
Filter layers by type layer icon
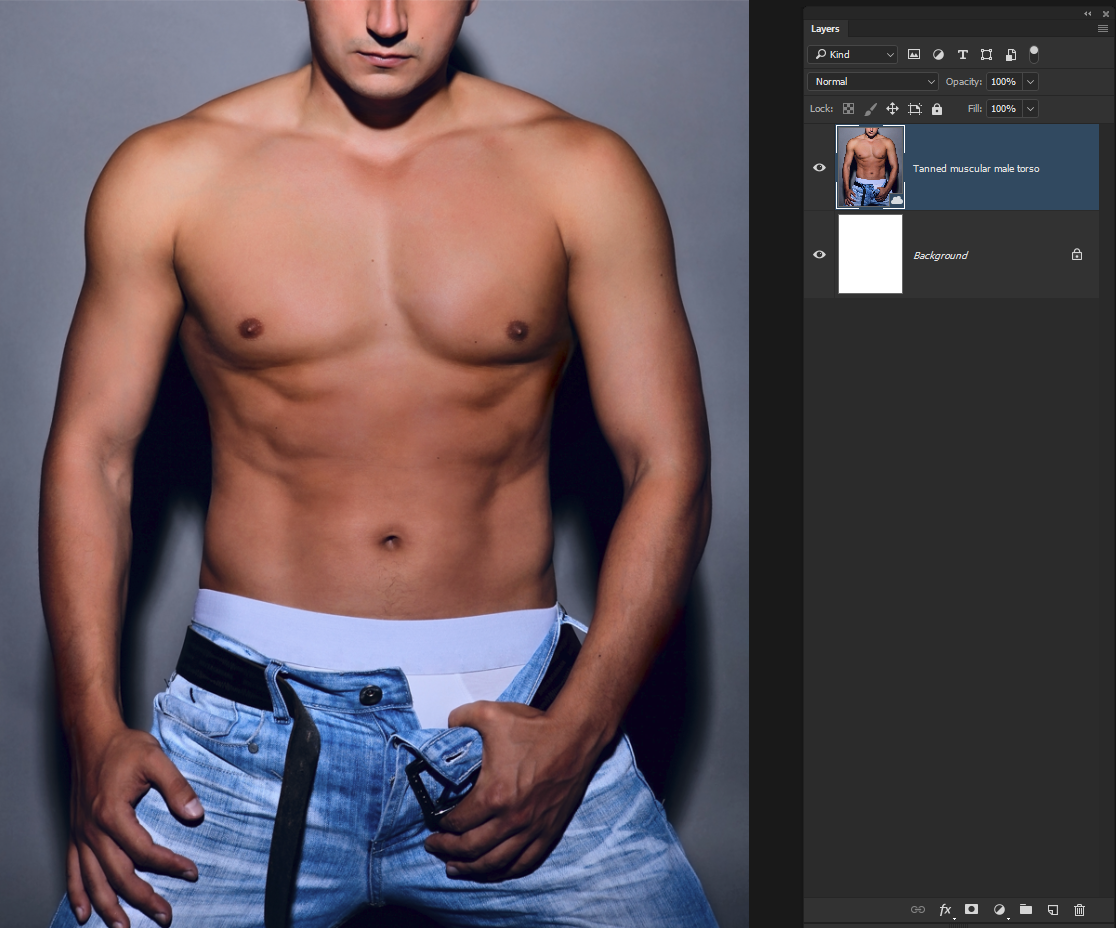[x=962, y=54]
